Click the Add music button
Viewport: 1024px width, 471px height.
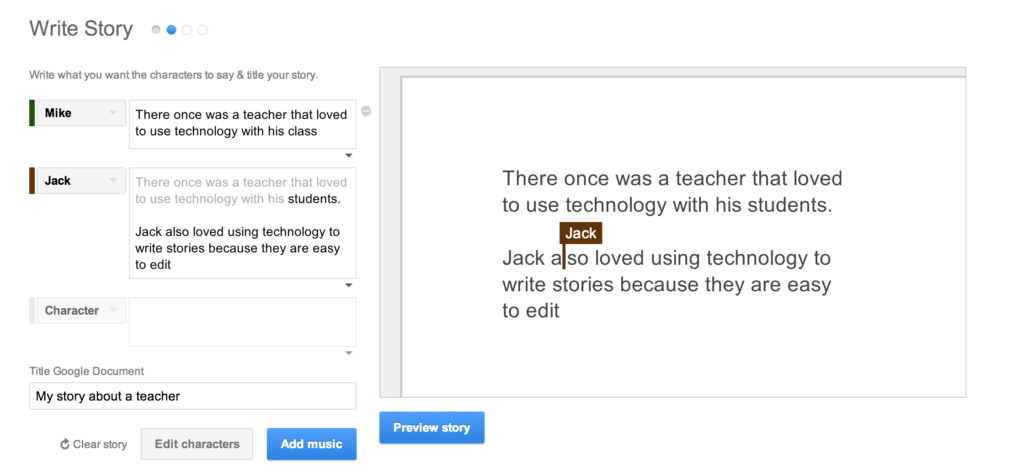coord(312,444)
